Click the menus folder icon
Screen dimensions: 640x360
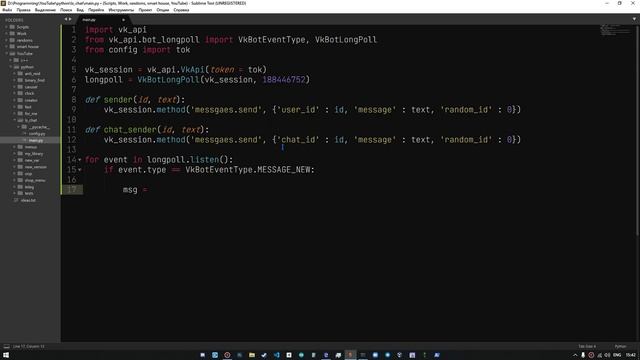pyautogui.click(x=20, y=147)
